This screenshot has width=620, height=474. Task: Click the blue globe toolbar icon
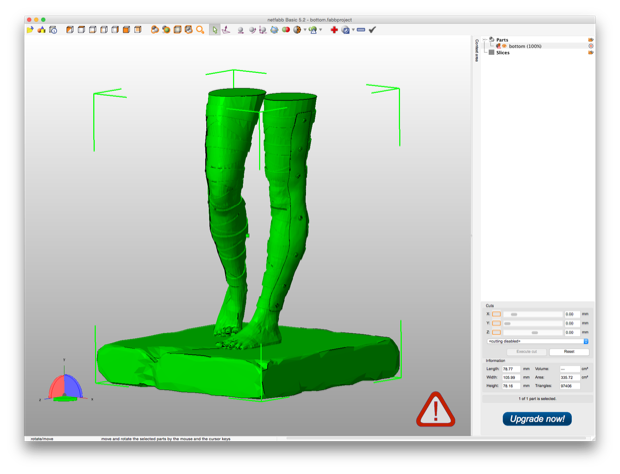tap(274, 30)
